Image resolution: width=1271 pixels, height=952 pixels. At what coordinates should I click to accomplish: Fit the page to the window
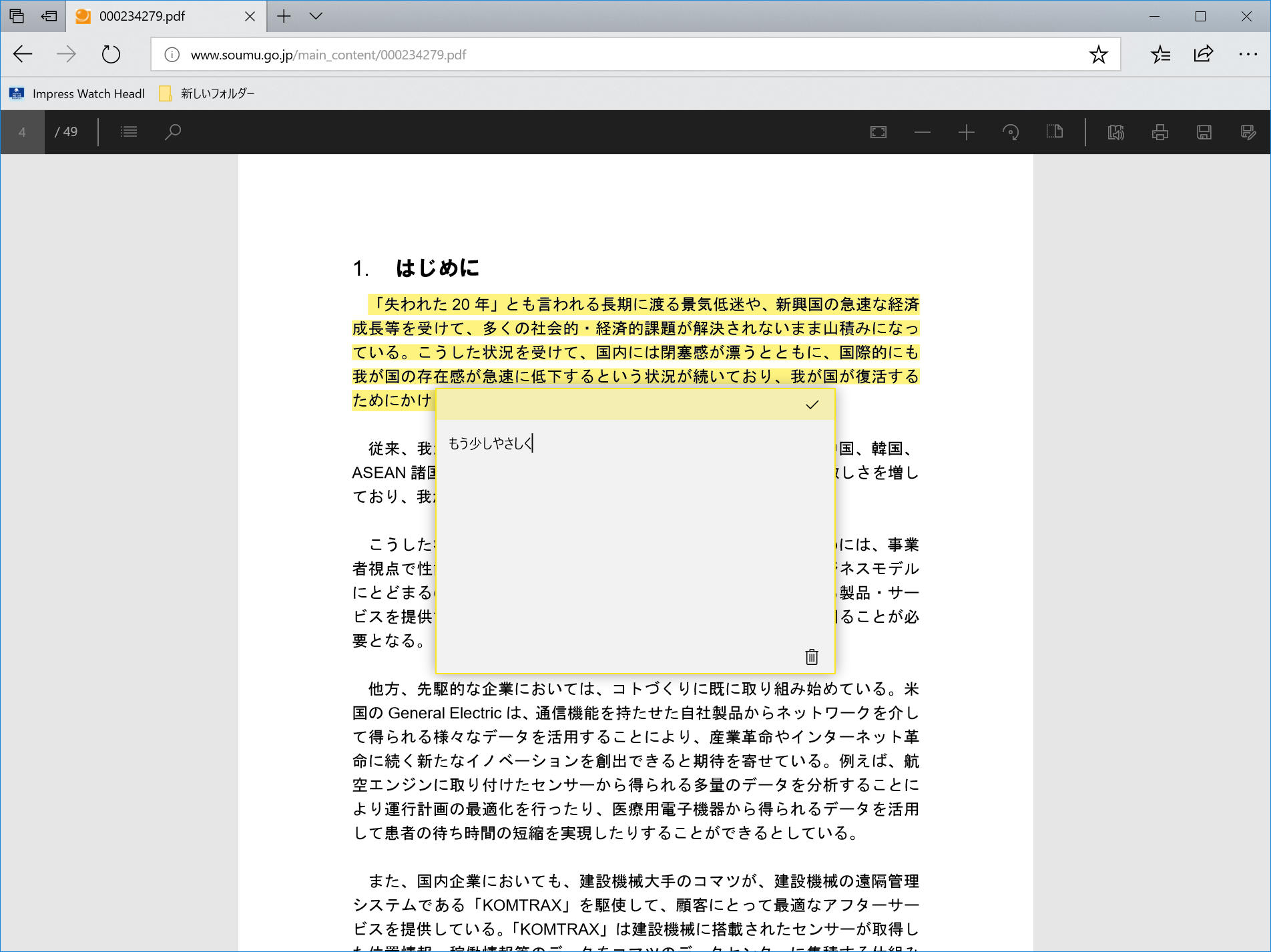click(878, 132)
